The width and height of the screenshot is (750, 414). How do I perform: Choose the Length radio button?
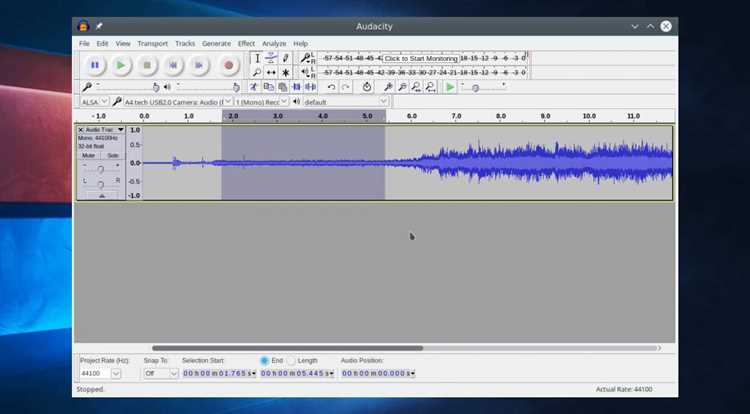pyautogui.click(x=291, y=360)
